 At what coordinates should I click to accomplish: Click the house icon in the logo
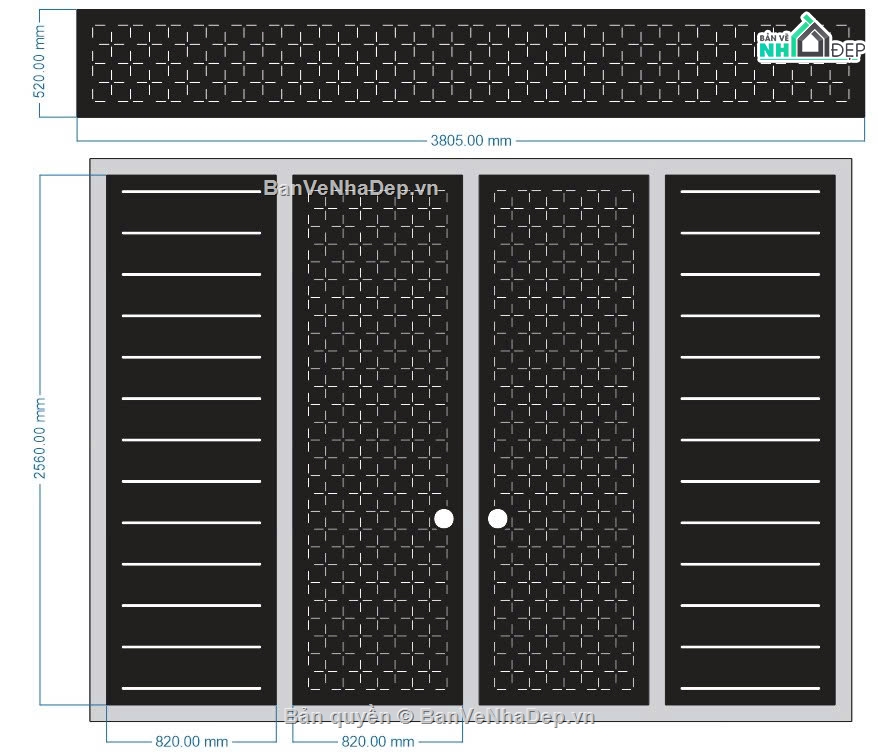point(812,35)
